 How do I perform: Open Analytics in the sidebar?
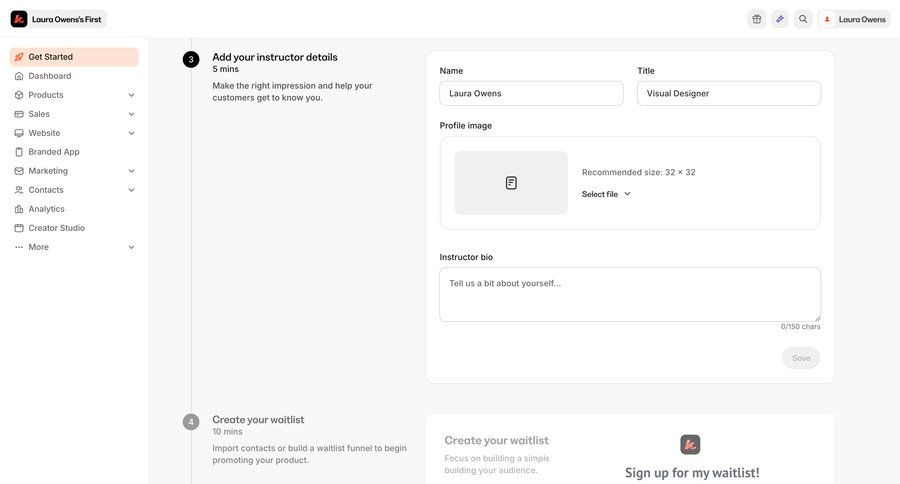tap(46, 209)
